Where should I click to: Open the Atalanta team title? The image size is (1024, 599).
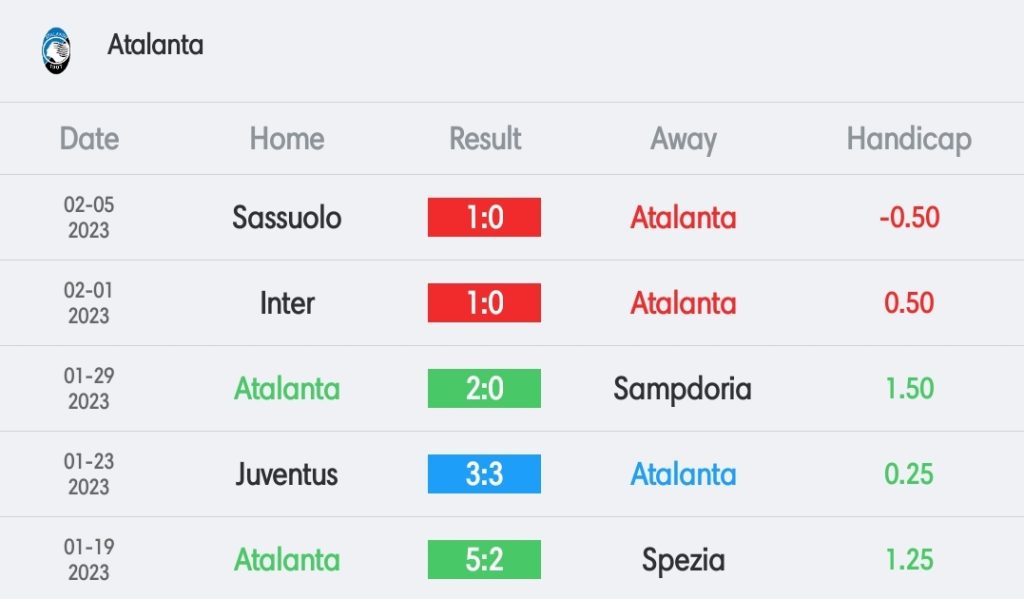tap(155, 45)
